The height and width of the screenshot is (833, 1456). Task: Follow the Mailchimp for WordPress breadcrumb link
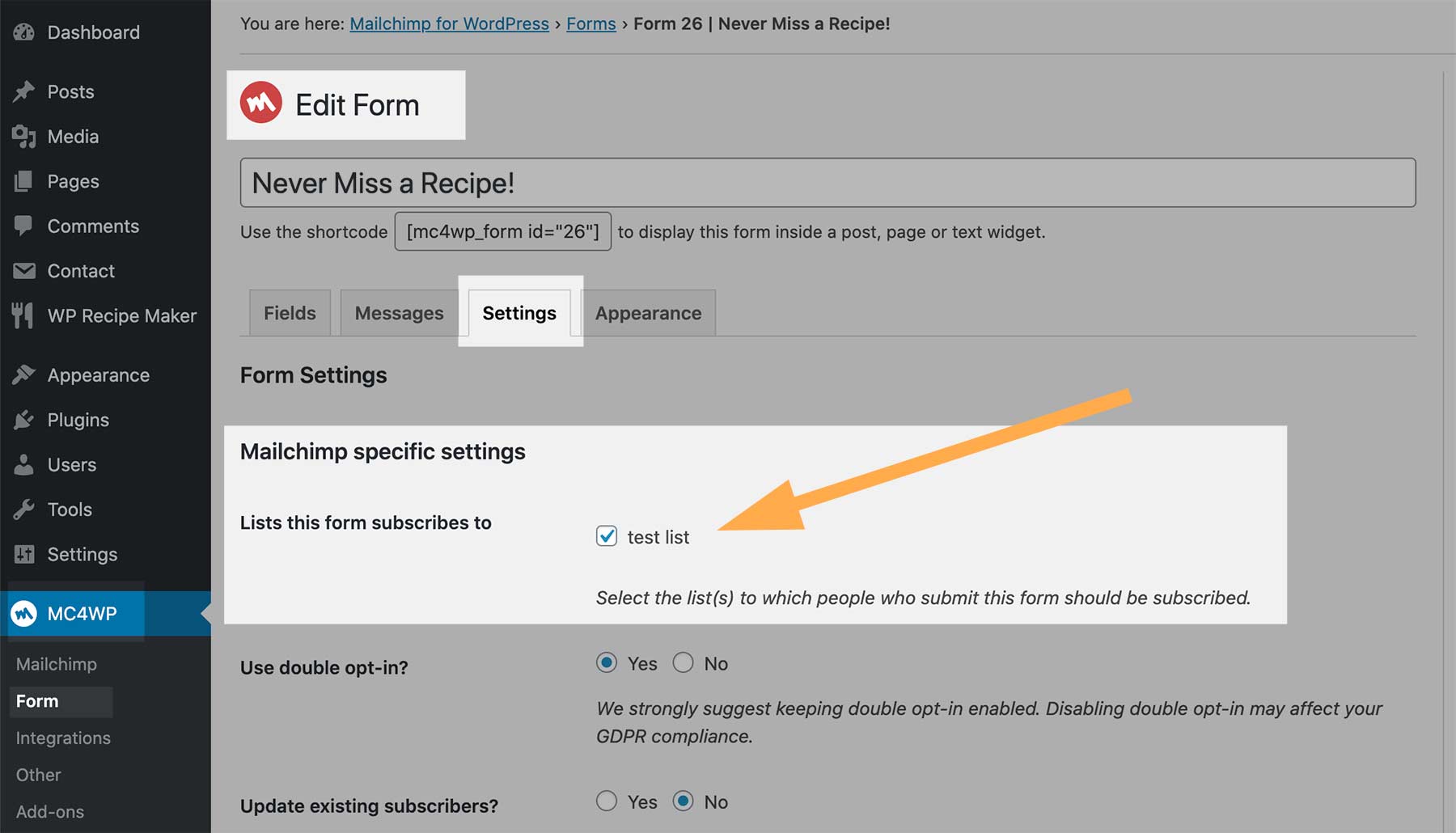[449, 23]
